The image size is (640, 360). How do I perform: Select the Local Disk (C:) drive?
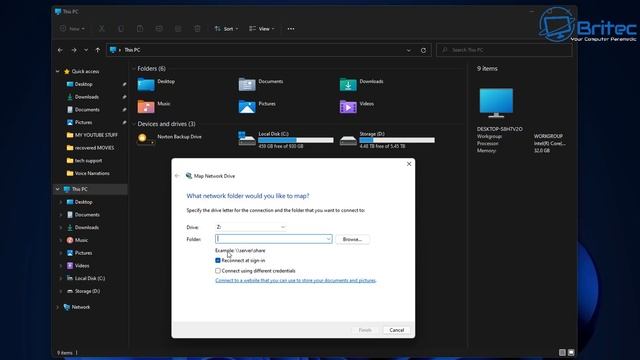(x=286, y=140)
